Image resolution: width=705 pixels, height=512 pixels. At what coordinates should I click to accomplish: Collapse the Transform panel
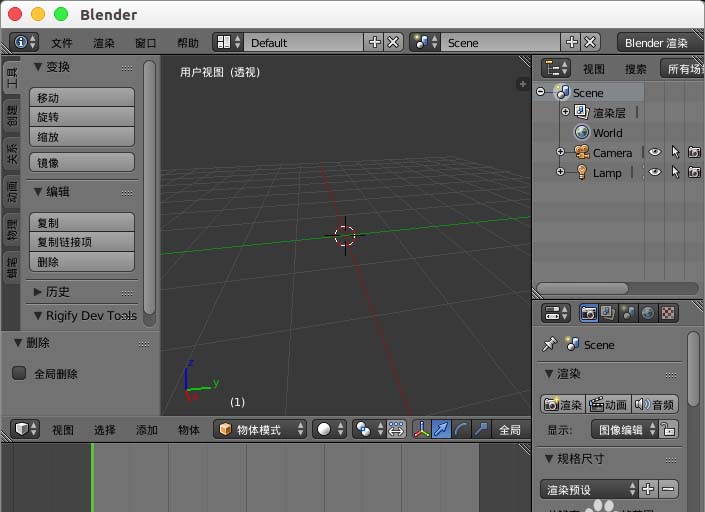tap(38, 67)
